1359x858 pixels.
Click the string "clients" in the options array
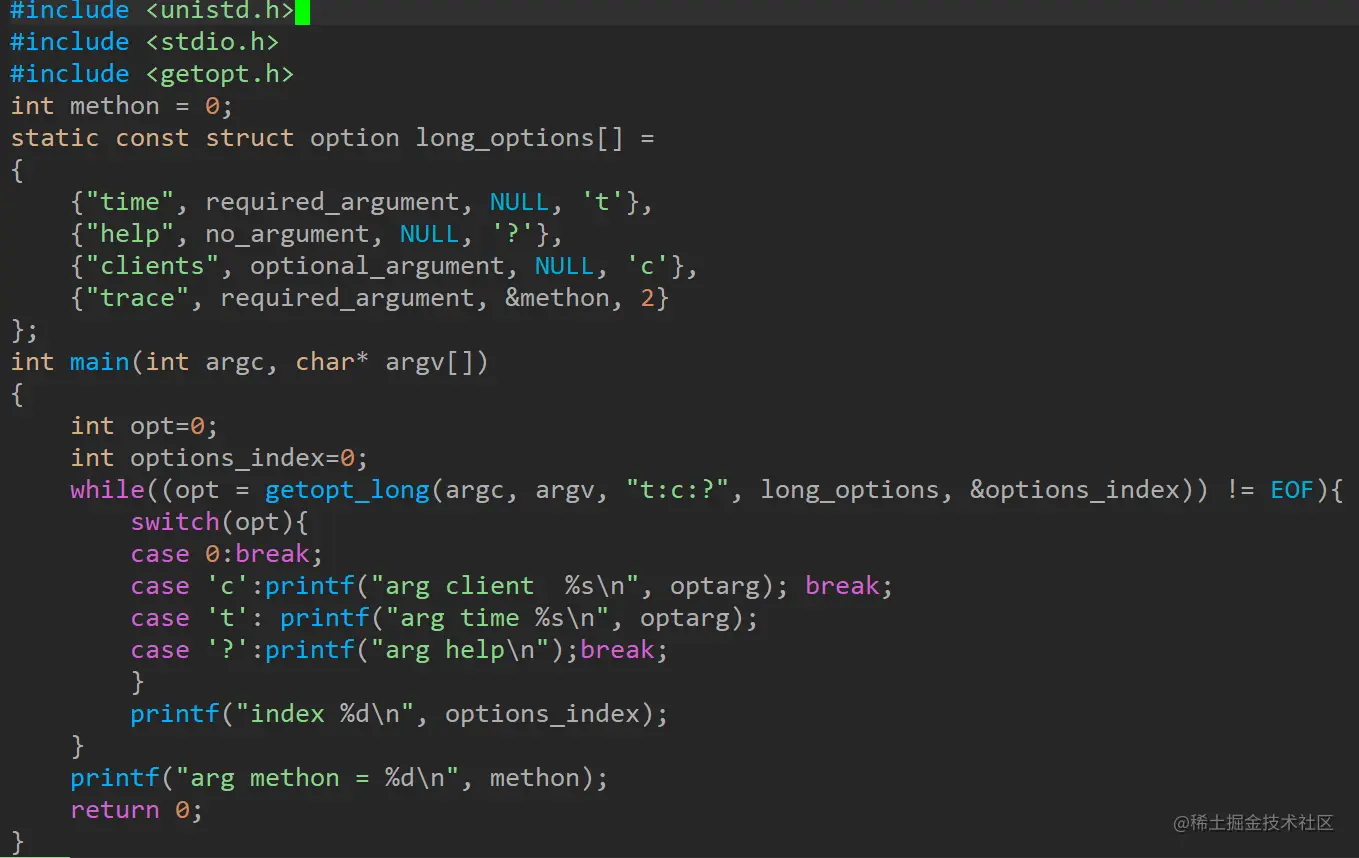tap(152, 266)
